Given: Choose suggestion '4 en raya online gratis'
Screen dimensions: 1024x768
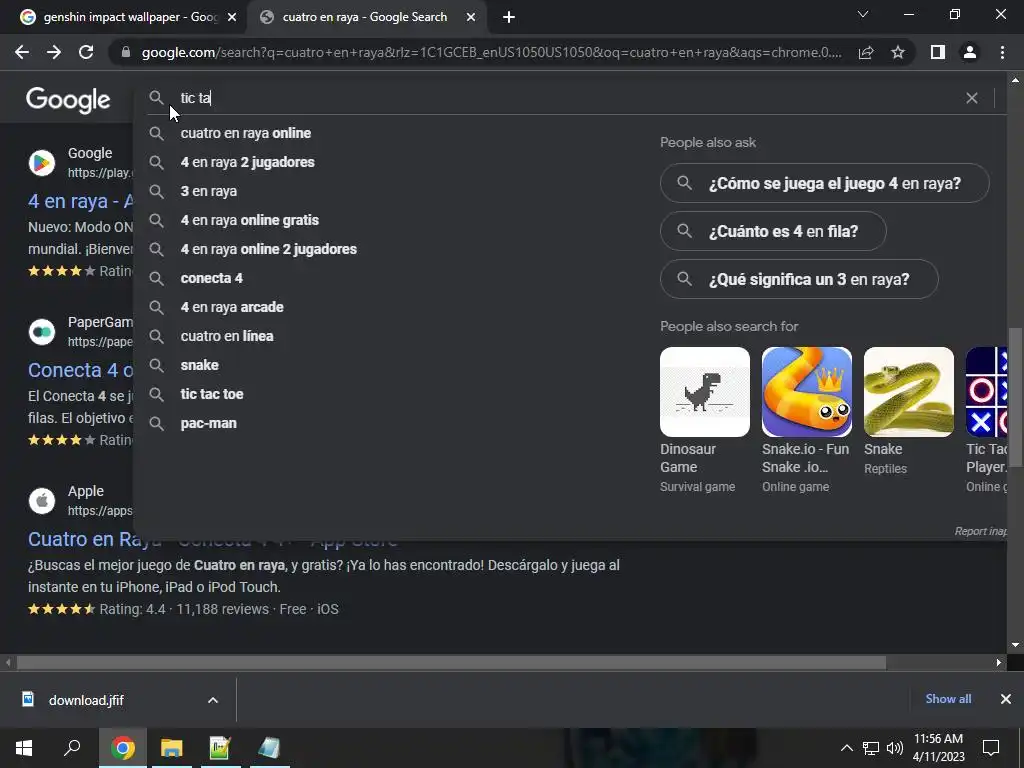Looking at the screenshot, I should 249,220.
